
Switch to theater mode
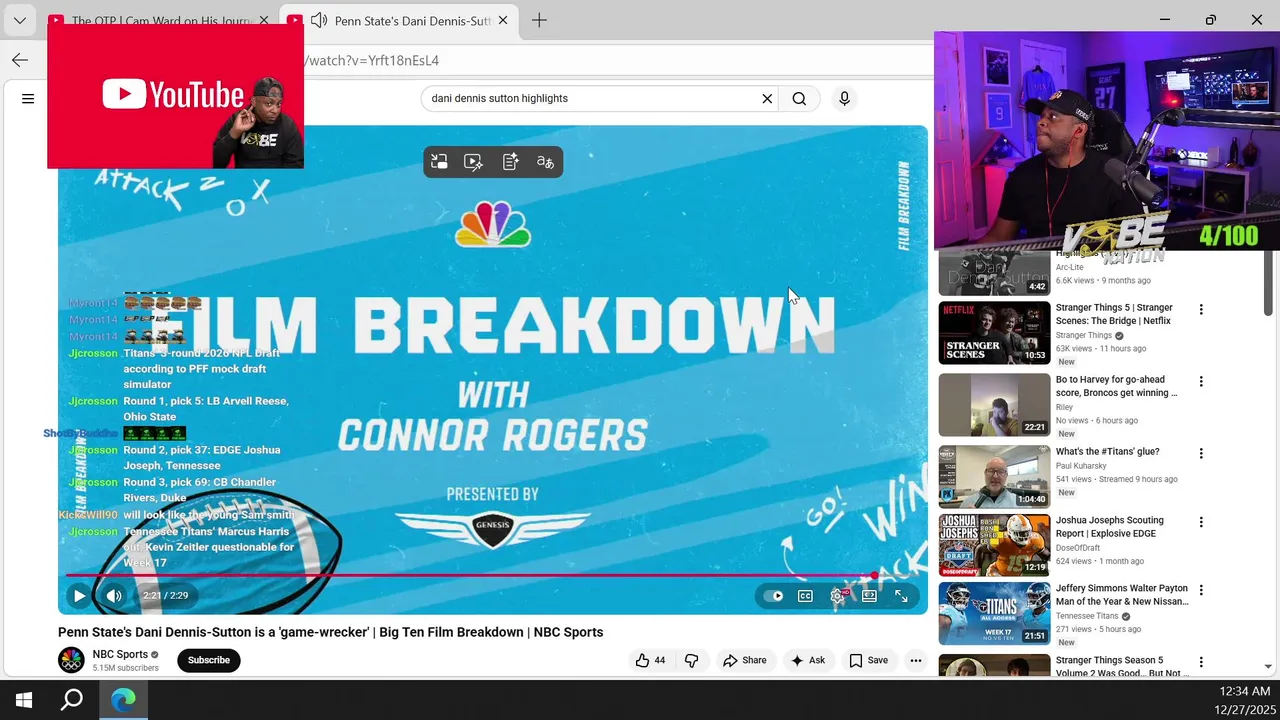tap(869, 596)
